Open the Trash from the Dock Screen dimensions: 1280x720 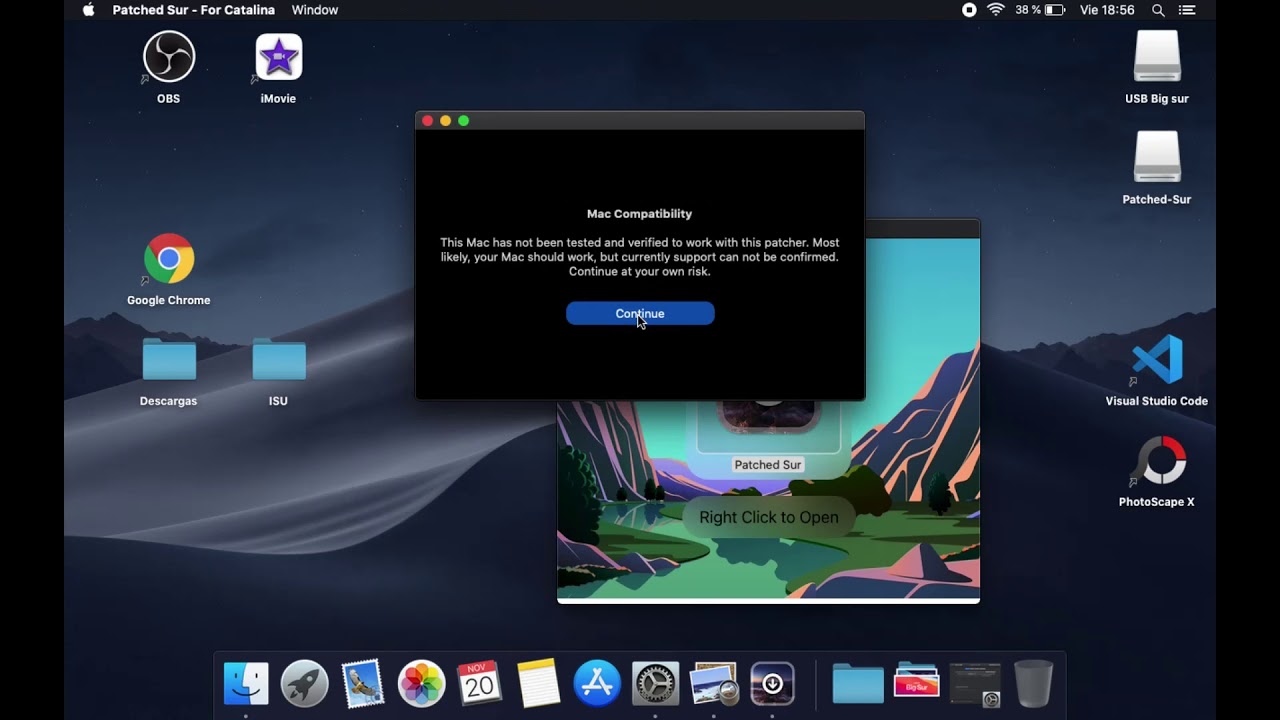pyautogui.click(x=1033, y=684)
